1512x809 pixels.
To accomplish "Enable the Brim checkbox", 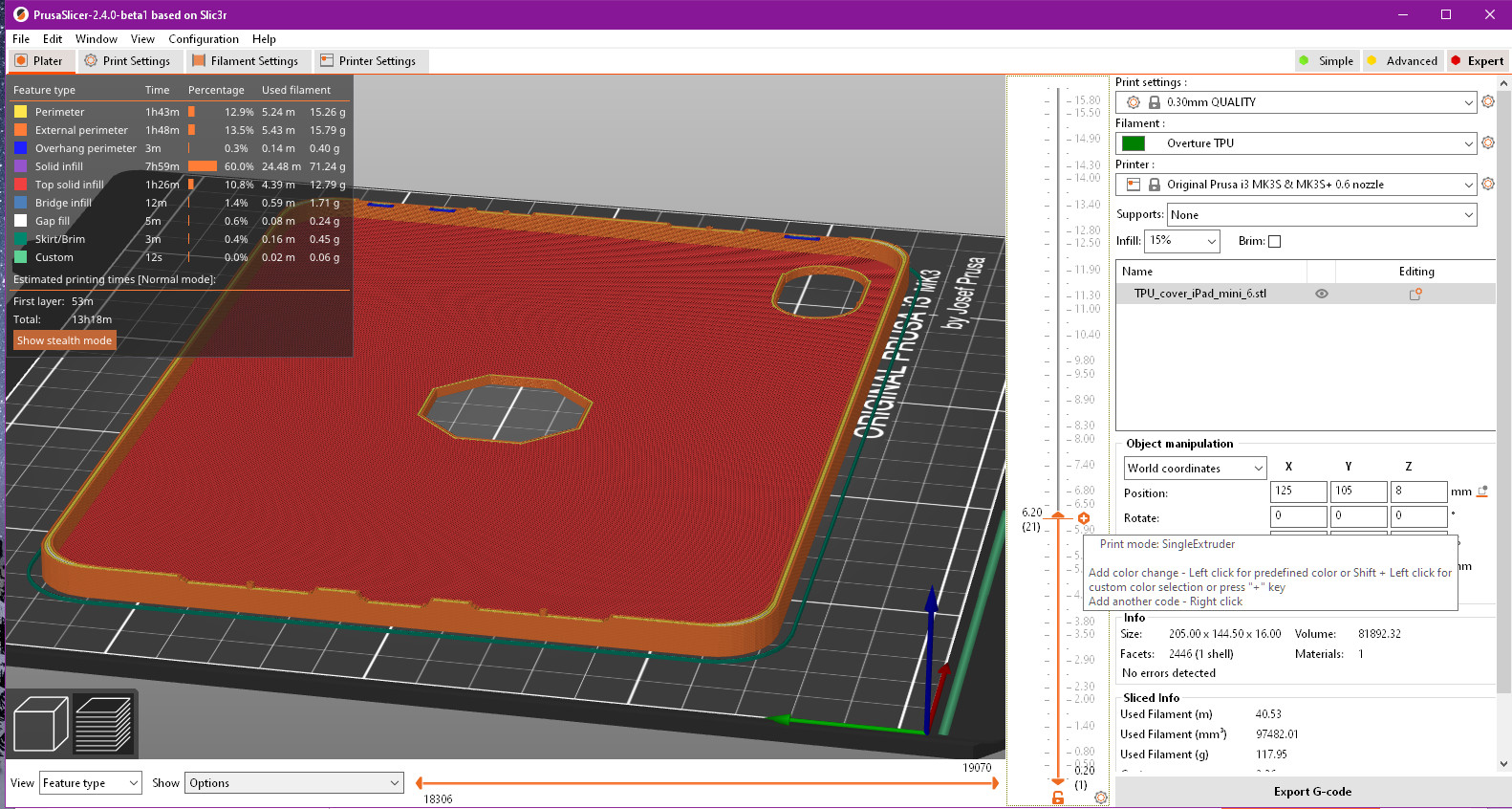I will [x=1274, y=241].
